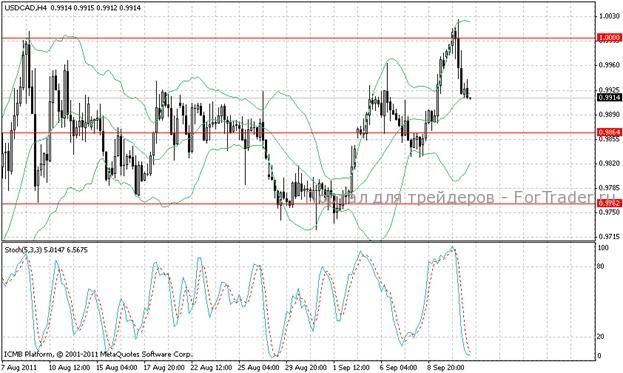Click the 0.9785 price axis label
Viewport: 623px width, 373px height.
[x=609, y=187]
